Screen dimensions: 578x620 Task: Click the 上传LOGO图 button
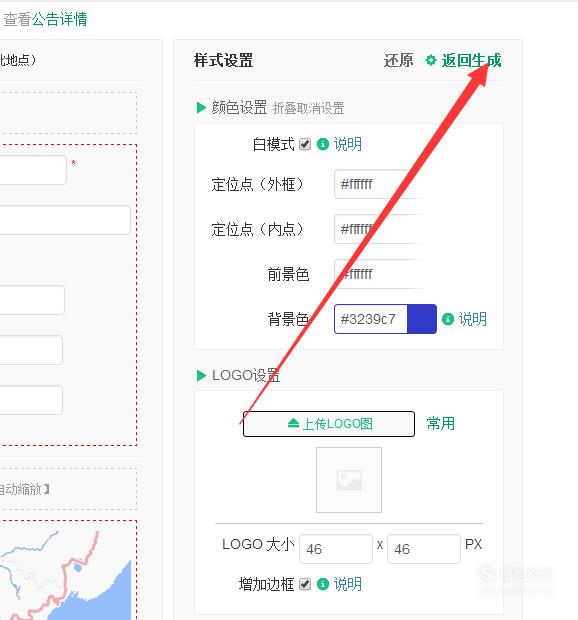[329, 424]
